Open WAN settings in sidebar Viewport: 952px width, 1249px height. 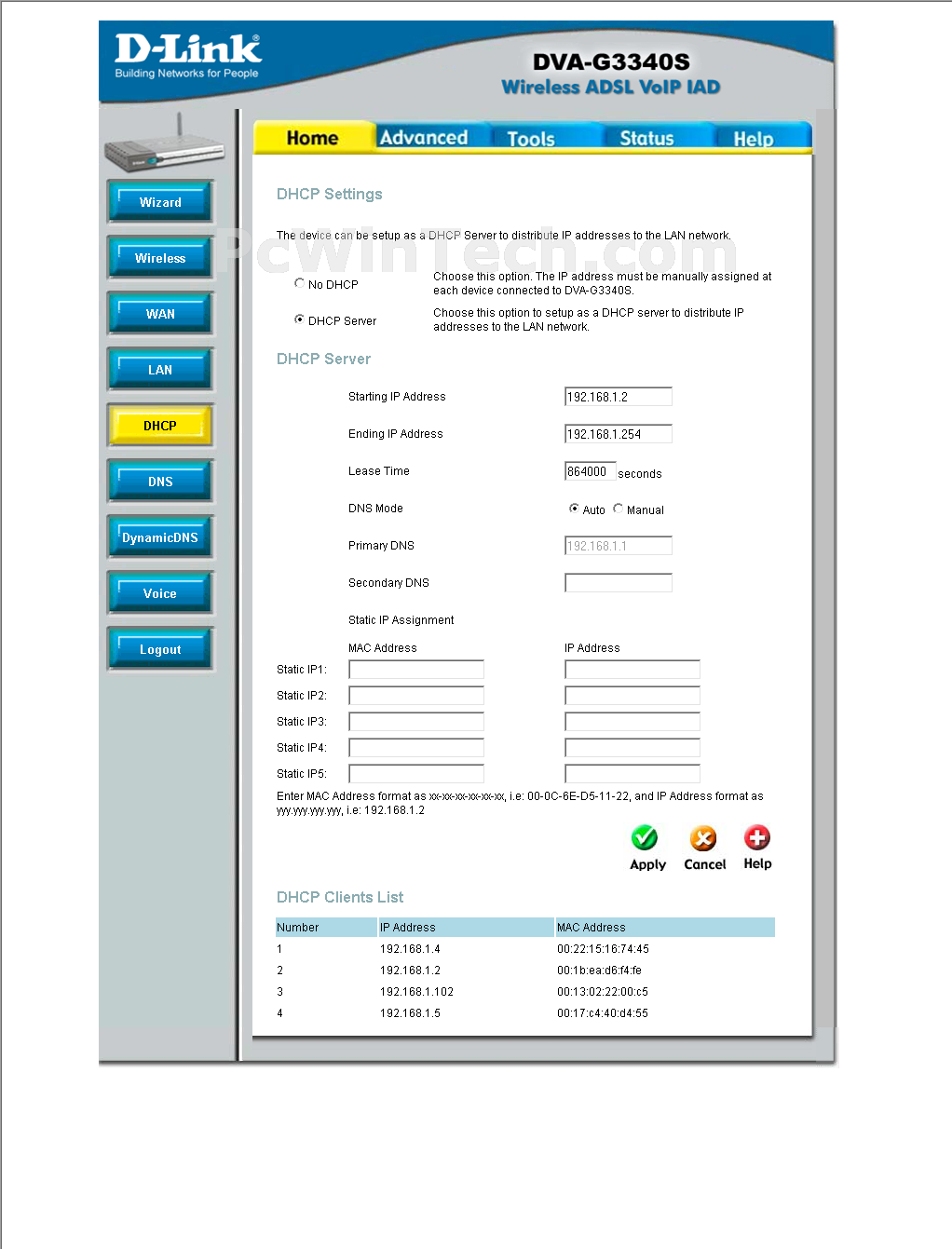[x=160, y=314]
